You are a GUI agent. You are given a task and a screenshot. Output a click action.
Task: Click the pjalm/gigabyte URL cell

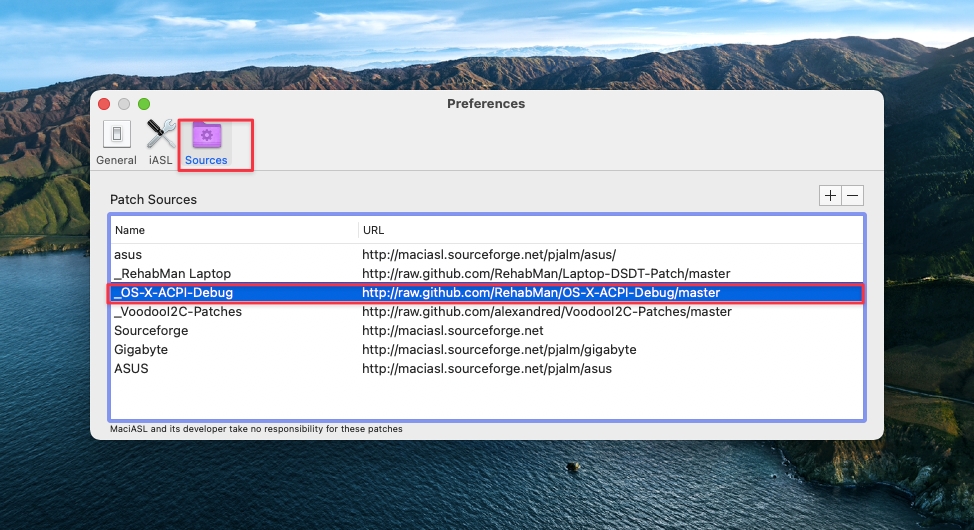click(x=499, y=350)
